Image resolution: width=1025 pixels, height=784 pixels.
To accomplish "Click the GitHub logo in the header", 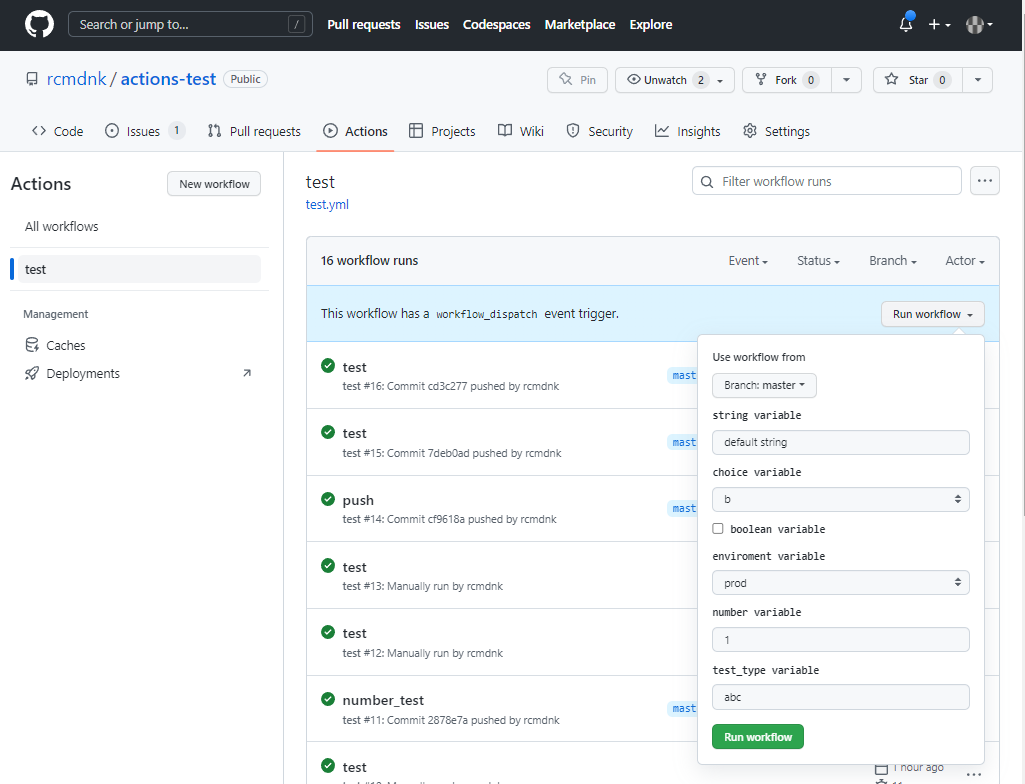I will click(x=39, y=24).
